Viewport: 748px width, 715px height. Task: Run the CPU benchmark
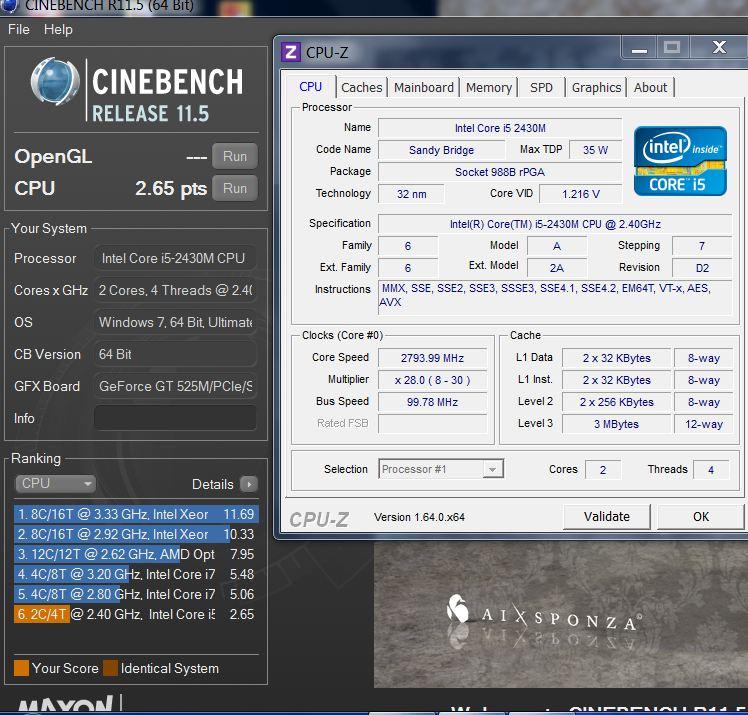235,188
